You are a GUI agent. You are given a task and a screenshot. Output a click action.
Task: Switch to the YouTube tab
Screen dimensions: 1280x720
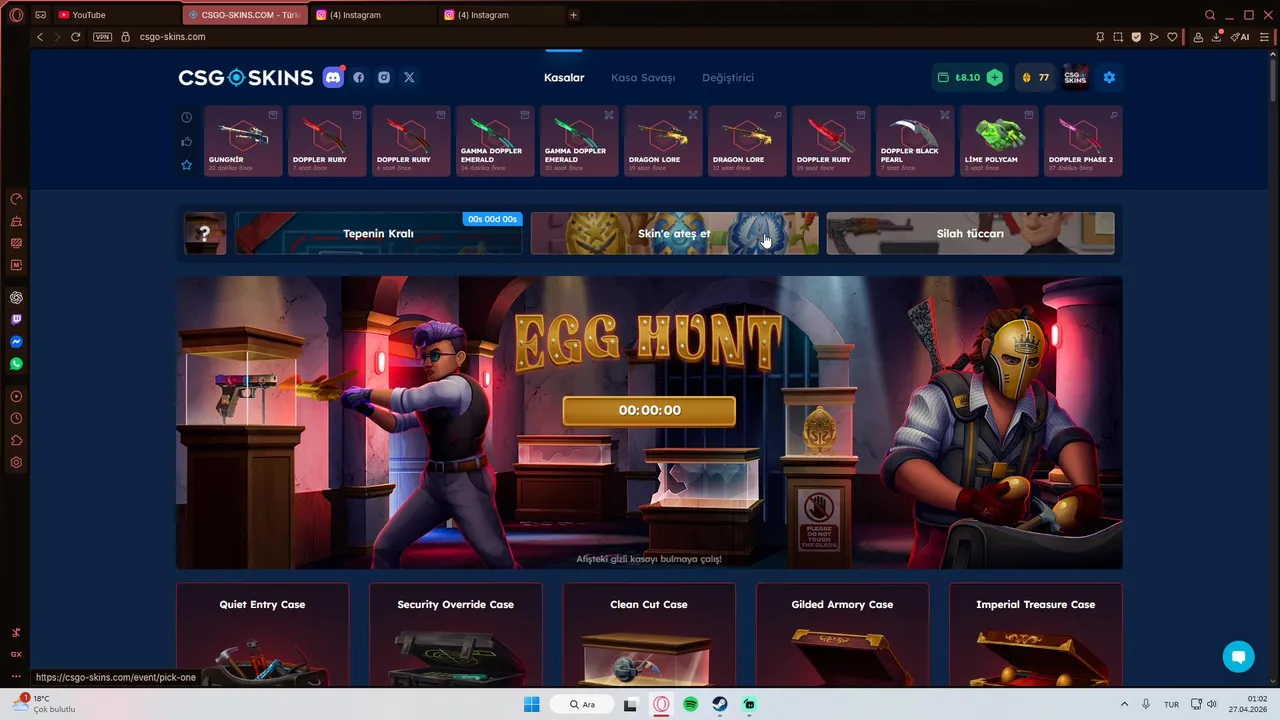coord(117,15)
